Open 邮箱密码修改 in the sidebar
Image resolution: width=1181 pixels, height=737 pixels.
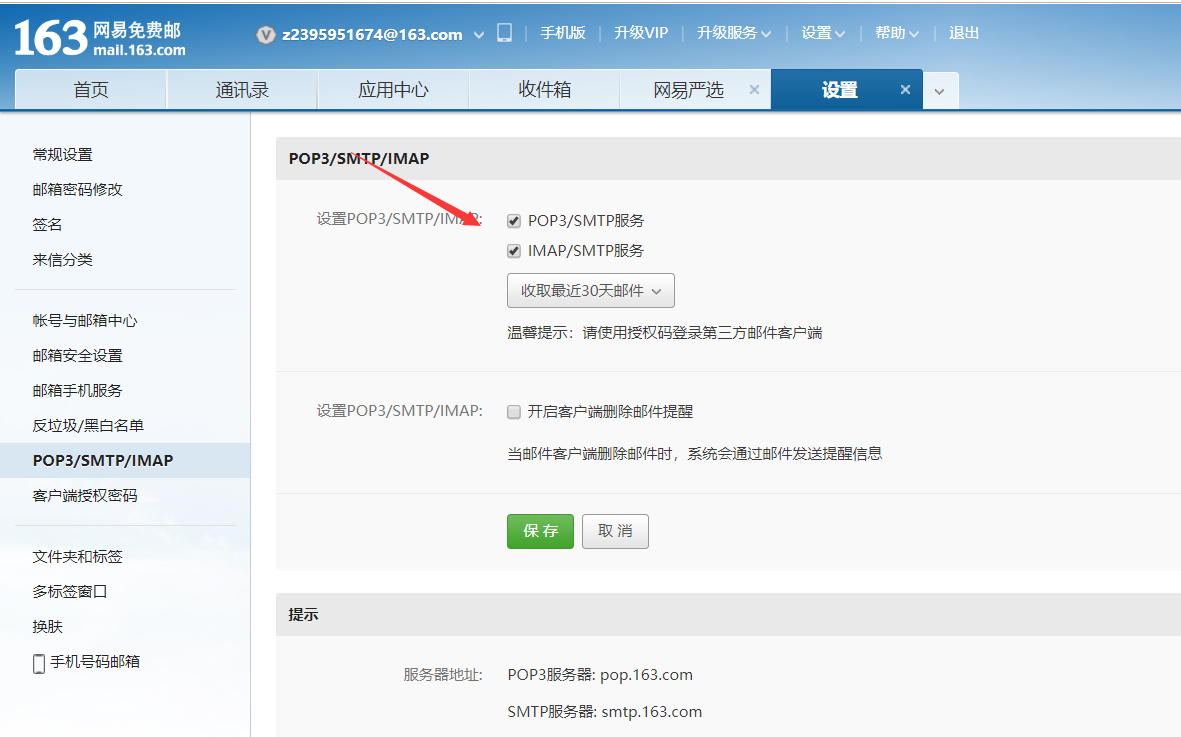click(78, 190)
